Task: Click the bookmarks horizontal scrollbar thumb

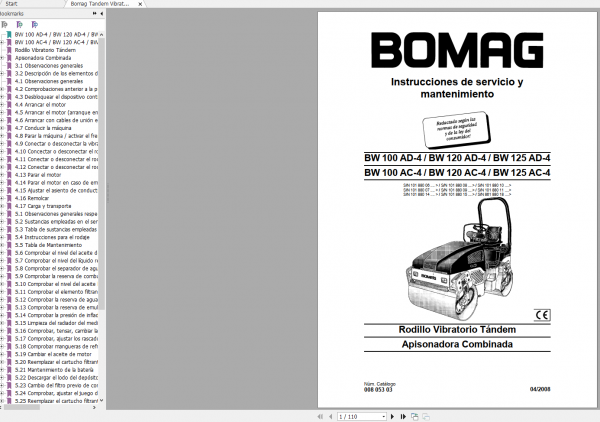Action: click(x=22, y=407)
